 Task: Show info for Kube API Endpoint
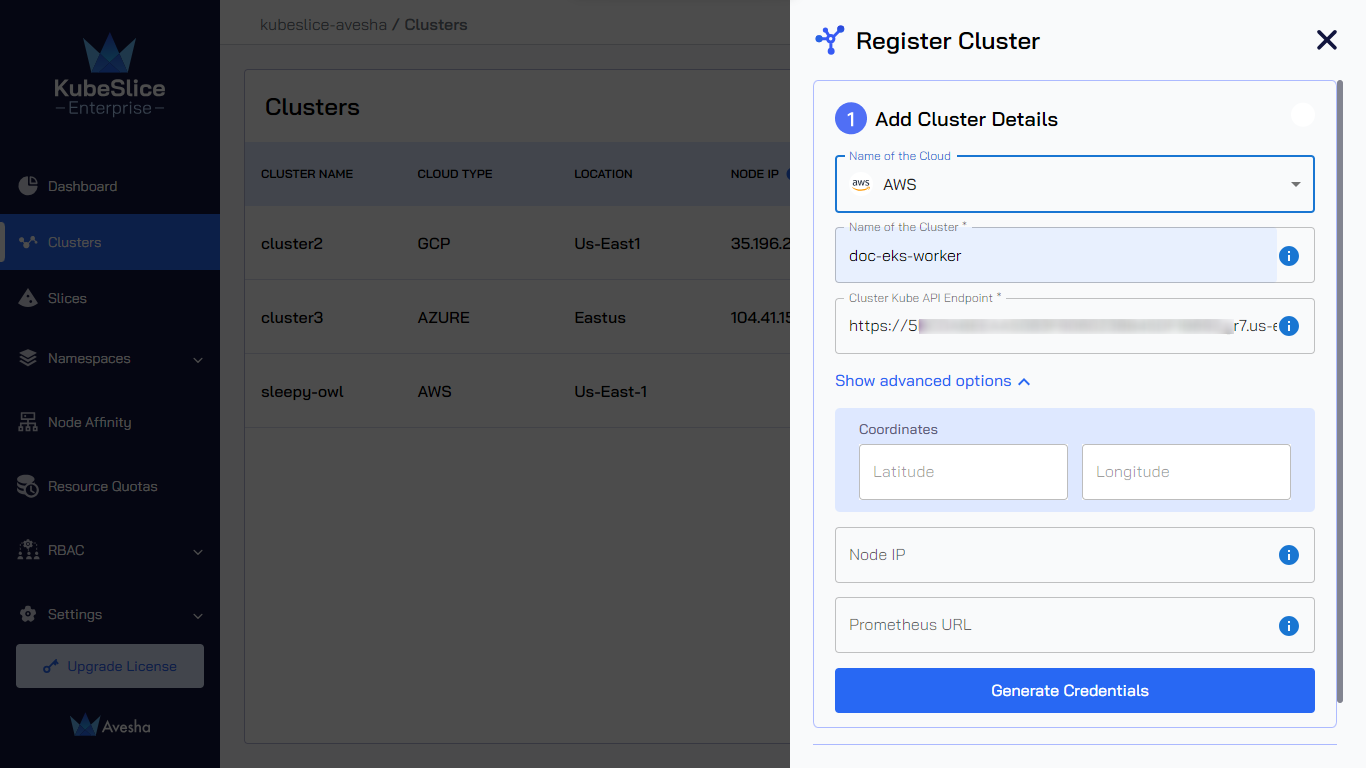1289,326
